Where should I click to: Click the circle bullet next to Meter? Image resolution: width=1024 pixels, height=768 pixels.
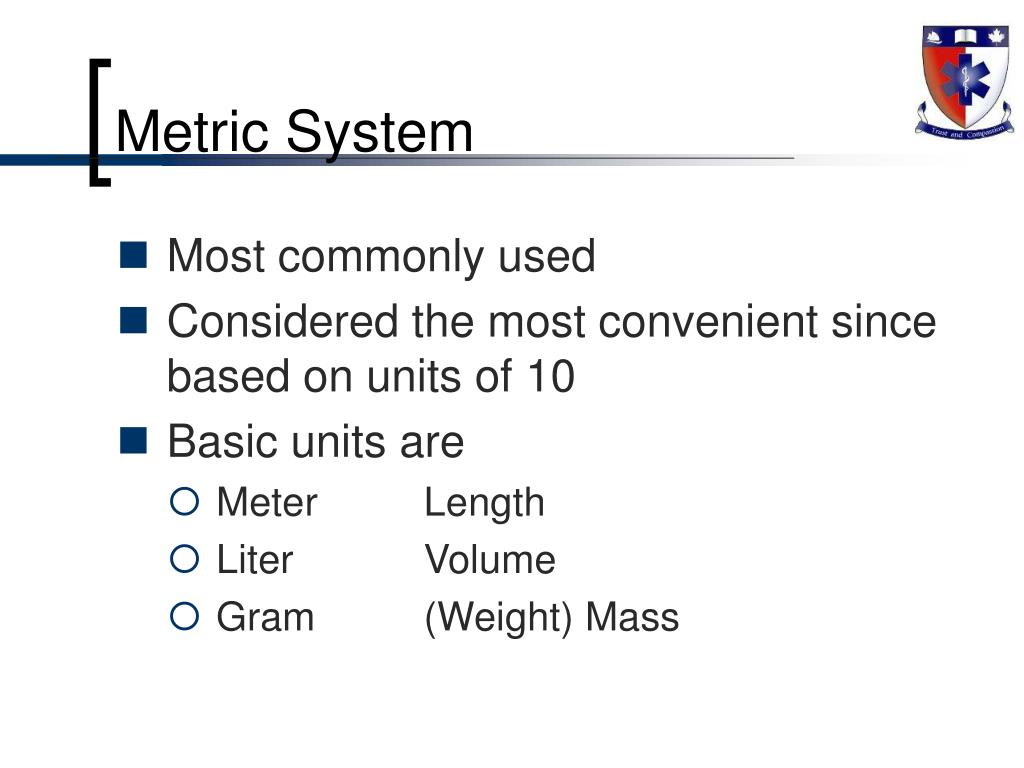[184, 502]
